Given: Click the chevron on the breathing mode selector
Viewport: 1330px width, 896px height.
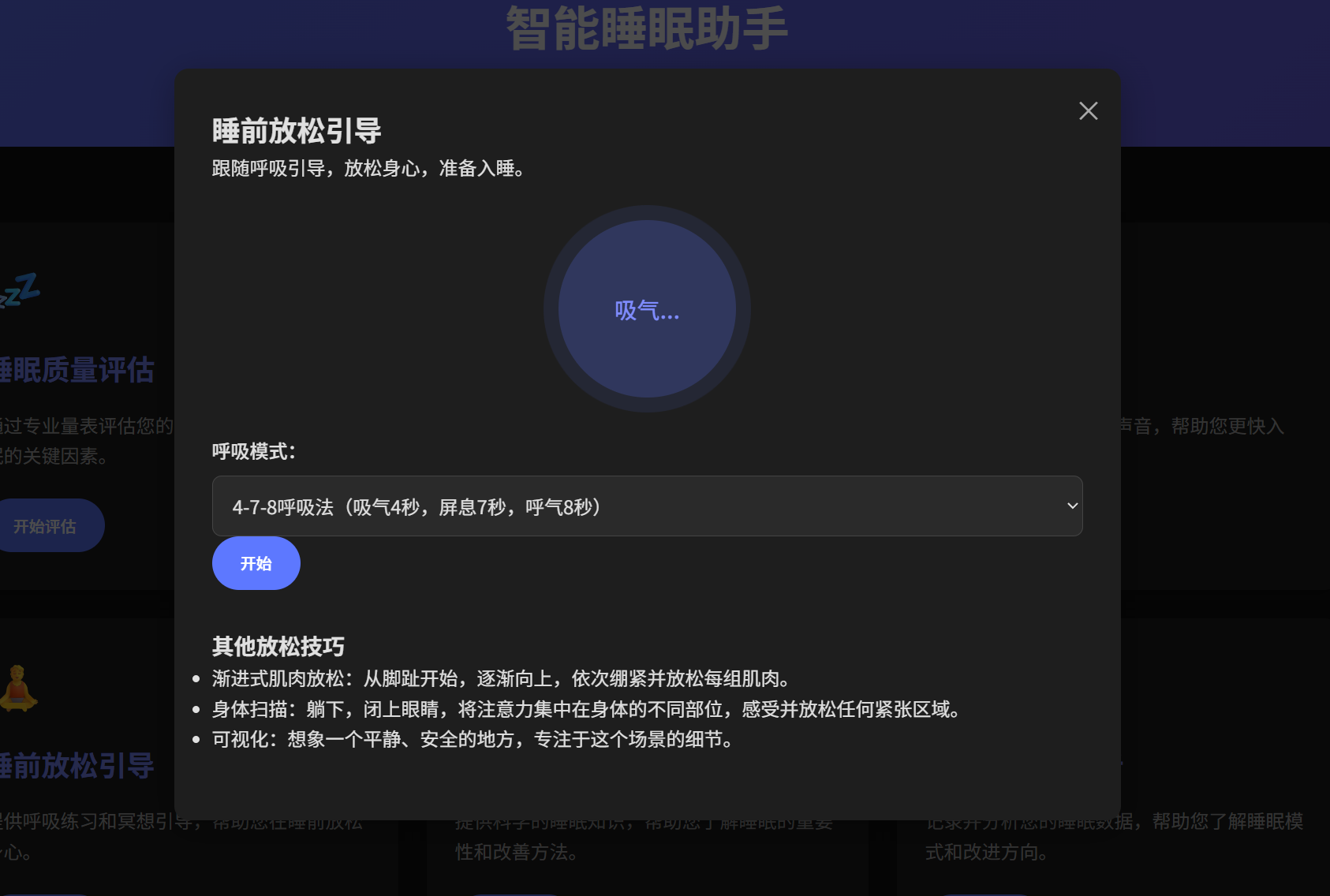Looking at the screenshot, I should pyautogui.click(x=1071, y=506).
